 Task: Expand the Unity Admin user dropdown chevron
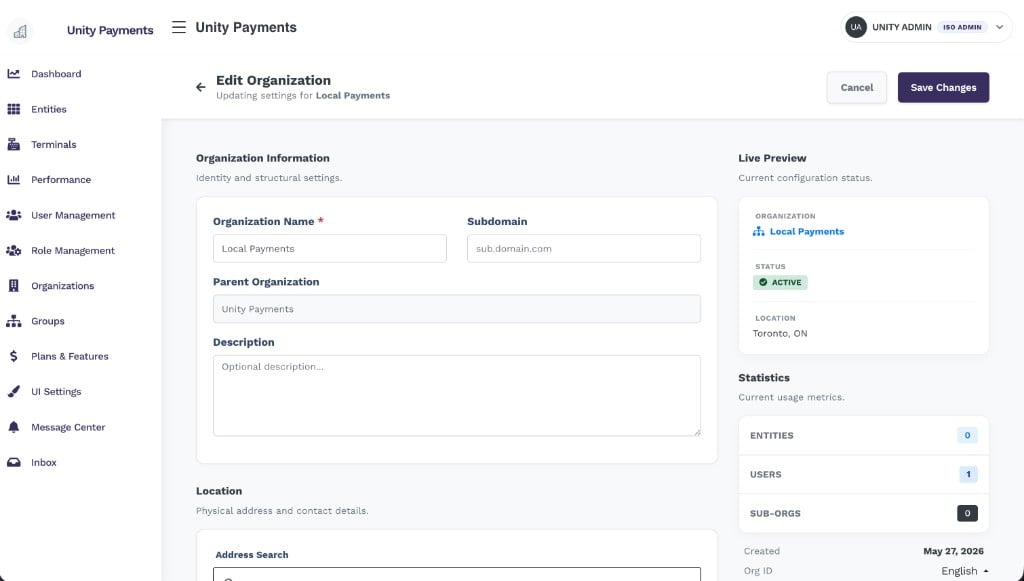click(999, 27)
